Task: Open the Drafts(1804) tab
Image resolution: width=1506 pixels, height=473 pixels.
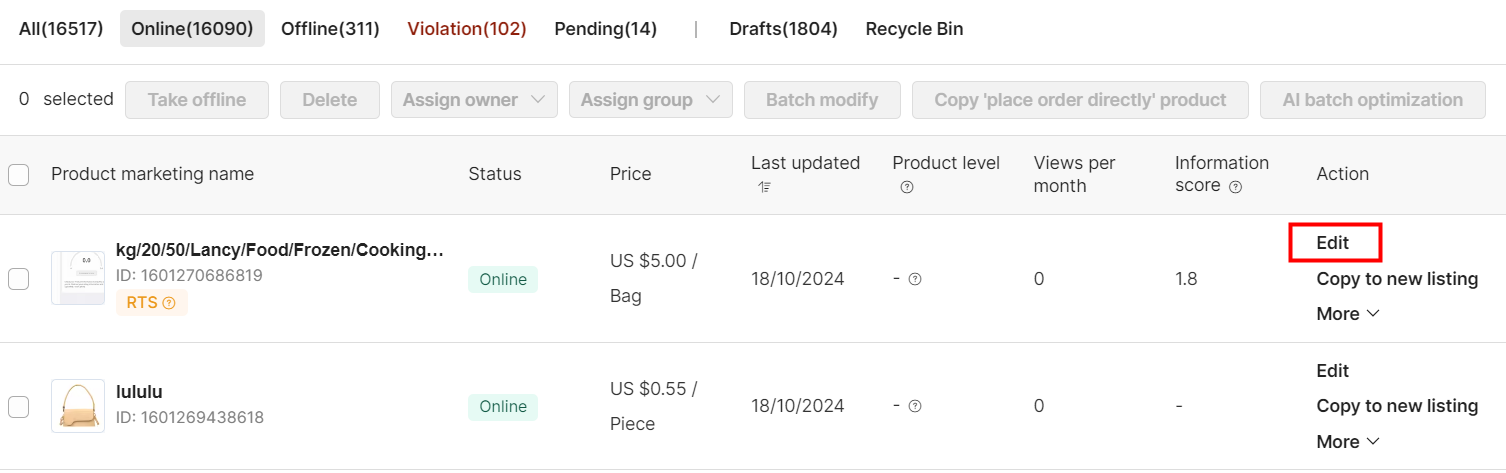Action: 783,29
